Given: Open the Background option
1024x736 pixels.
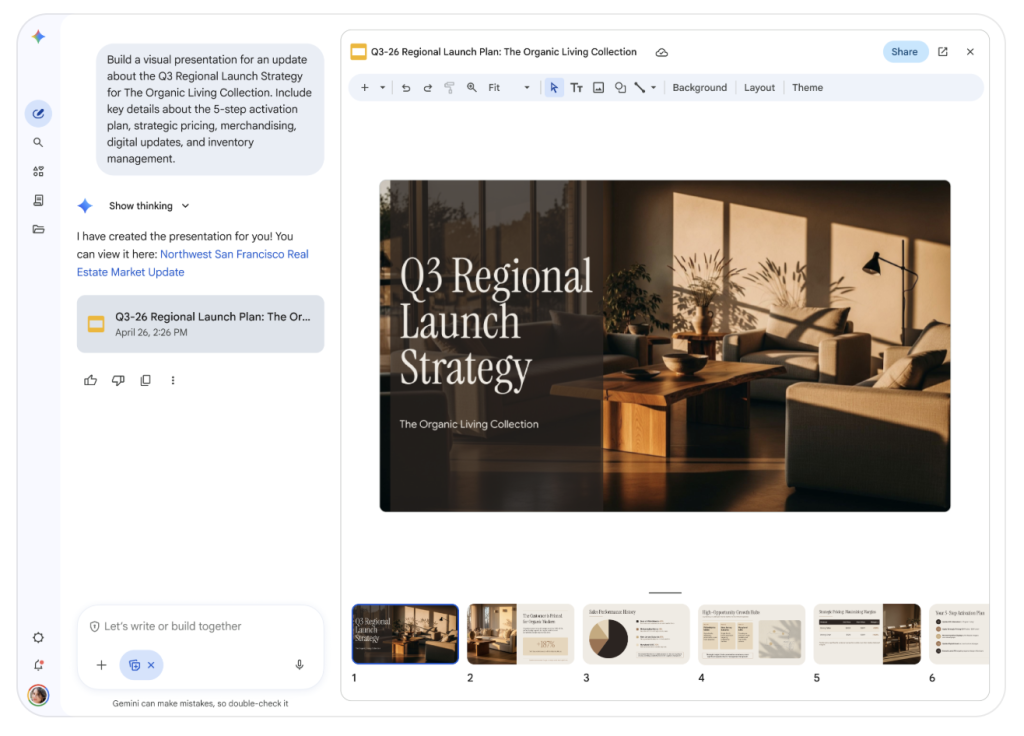Looking at the screenshot, I should point(699,88).
